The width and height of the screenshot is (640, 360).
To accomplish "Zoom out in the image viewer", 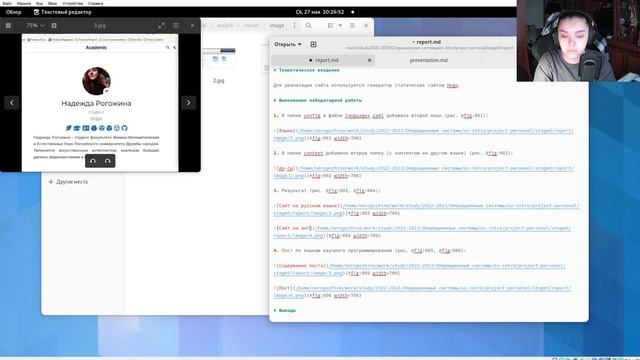I will 8,25.
